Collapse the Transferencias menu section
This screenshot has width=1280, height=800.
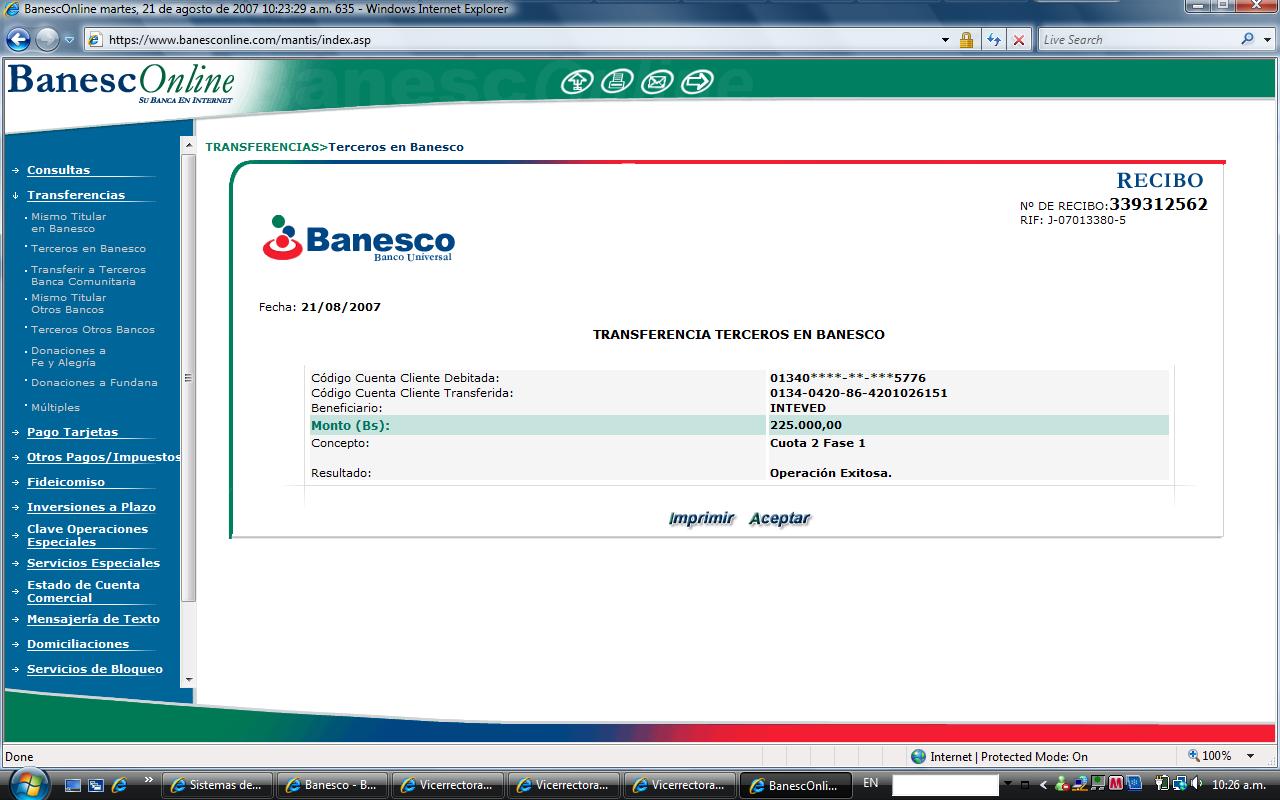click(76, 195)
